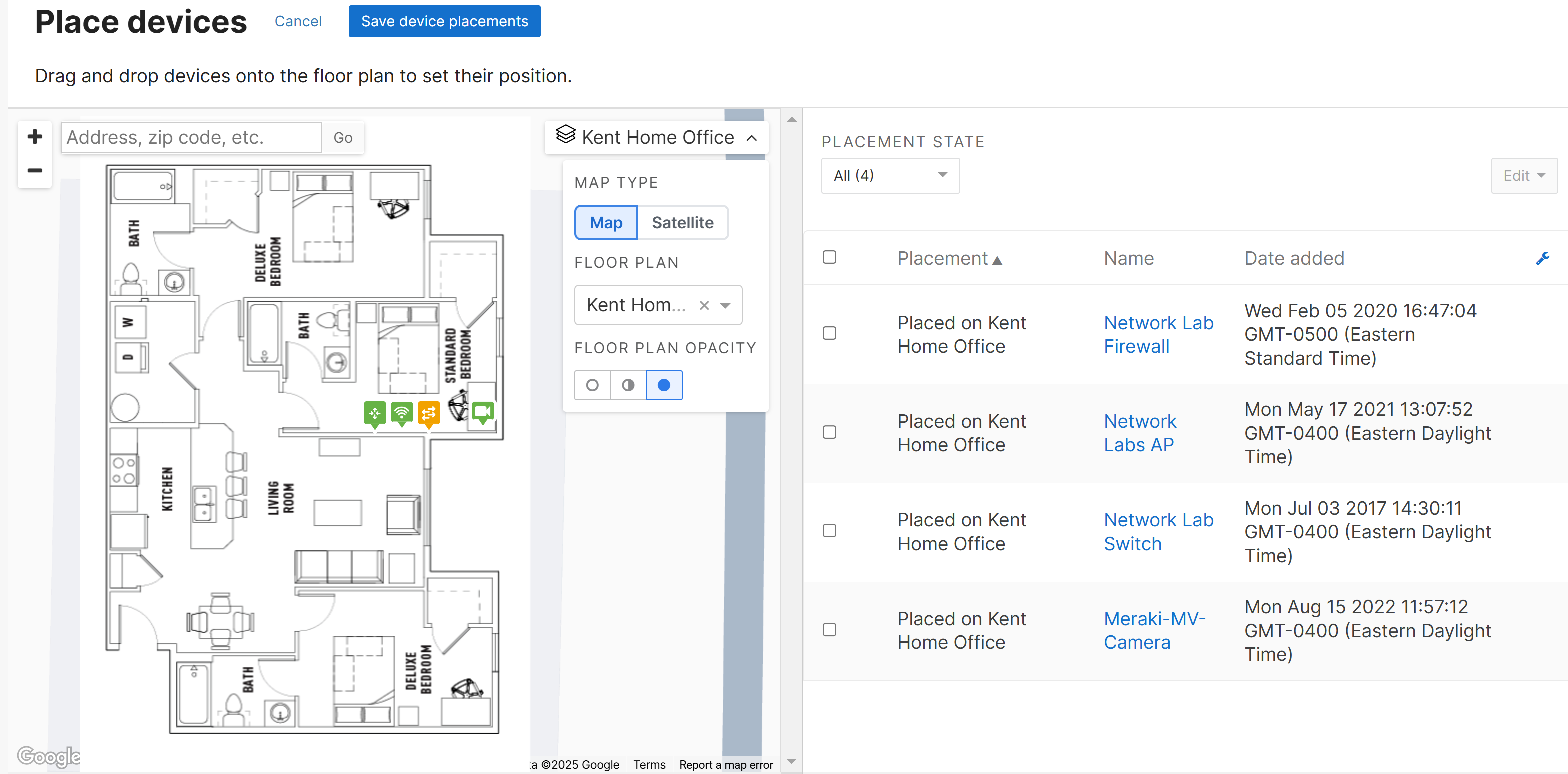
Task: Open Network Labs AP device link
Action: point(1140,433)
